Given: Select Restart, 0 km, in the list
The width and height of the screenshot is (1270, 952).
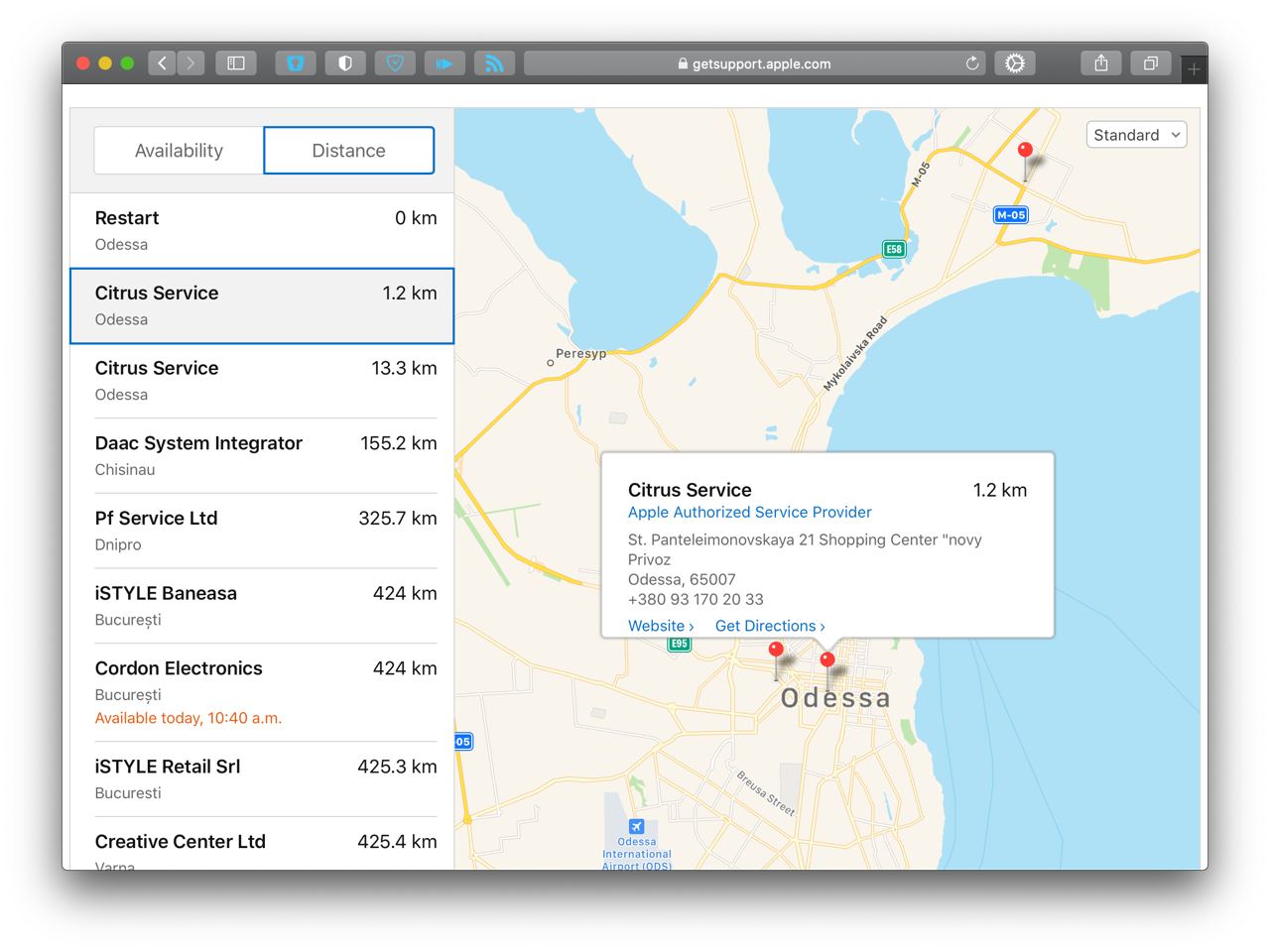Looking at the screenshot, I should click(x=262, y=230).
